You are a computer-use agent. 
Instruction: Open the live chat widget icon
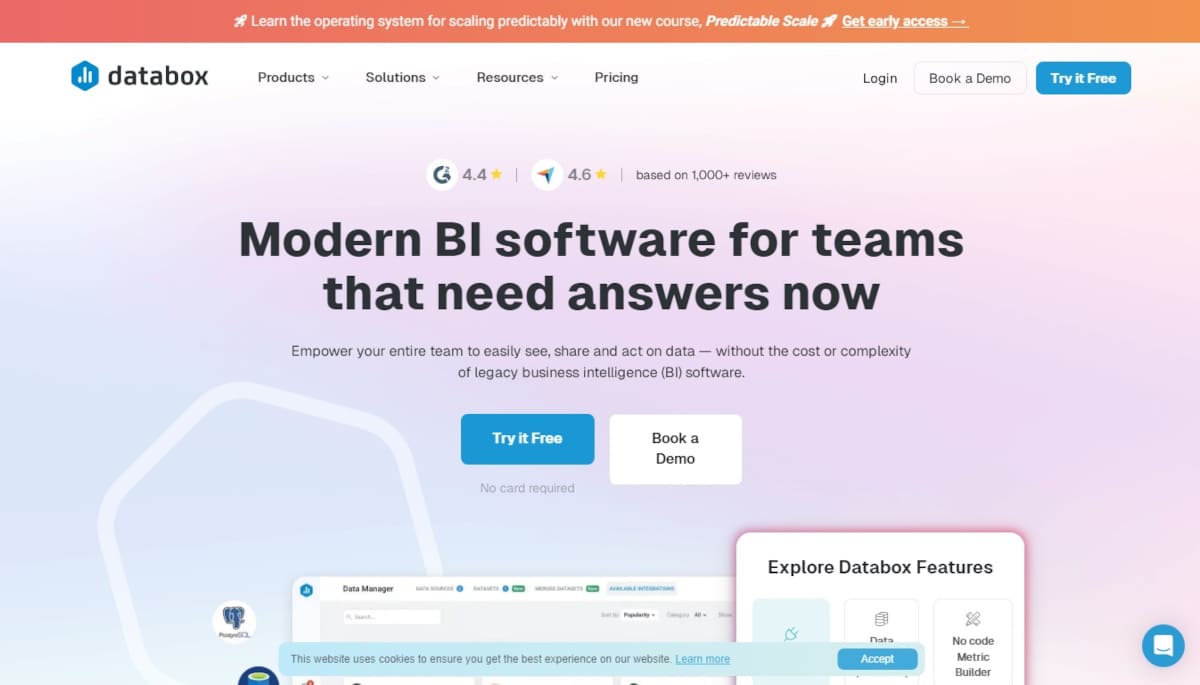pos(1162,645)
